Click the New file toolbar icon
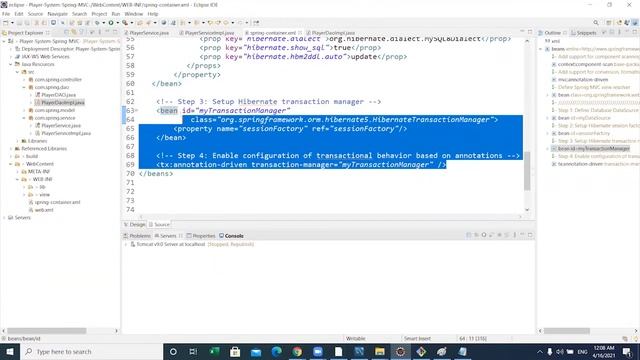This screenshot has width=640, height=360. coord(6,23)
